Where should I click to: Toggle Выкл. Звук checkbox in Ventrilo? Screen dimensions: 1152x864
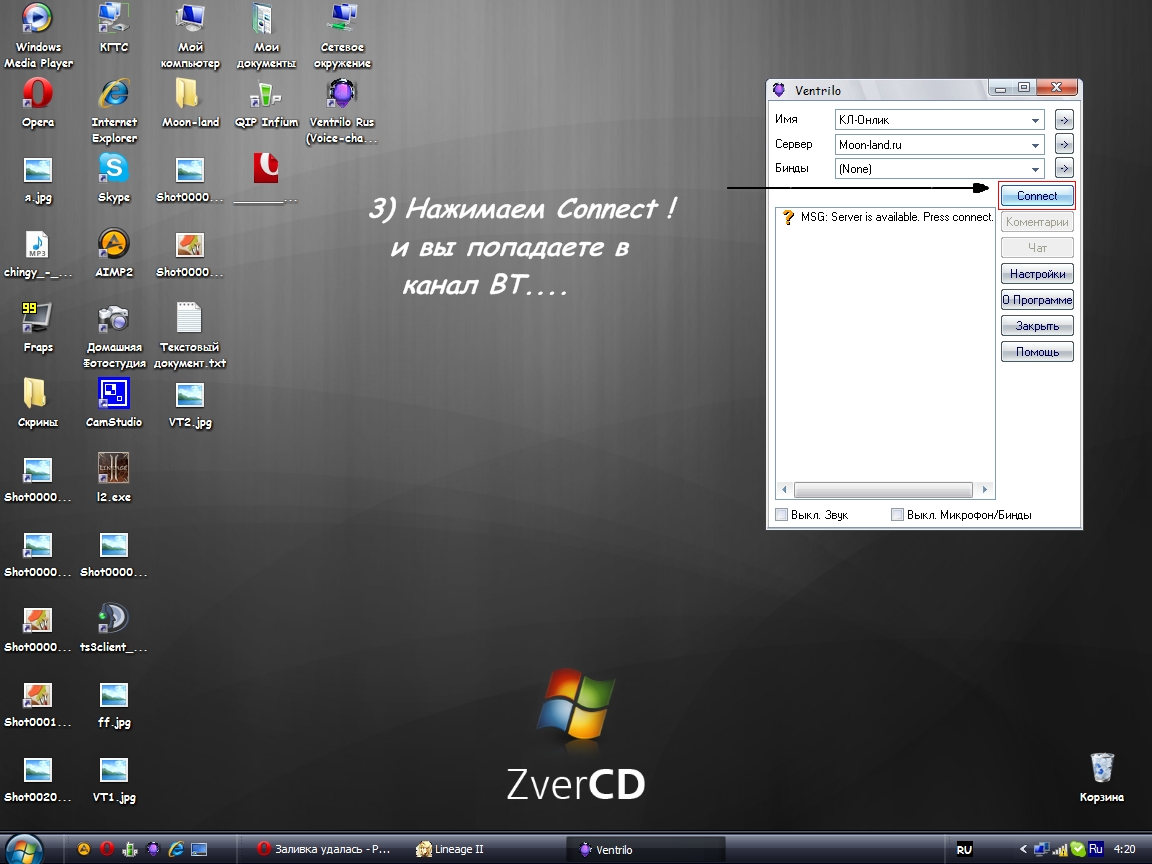(782, 514)
